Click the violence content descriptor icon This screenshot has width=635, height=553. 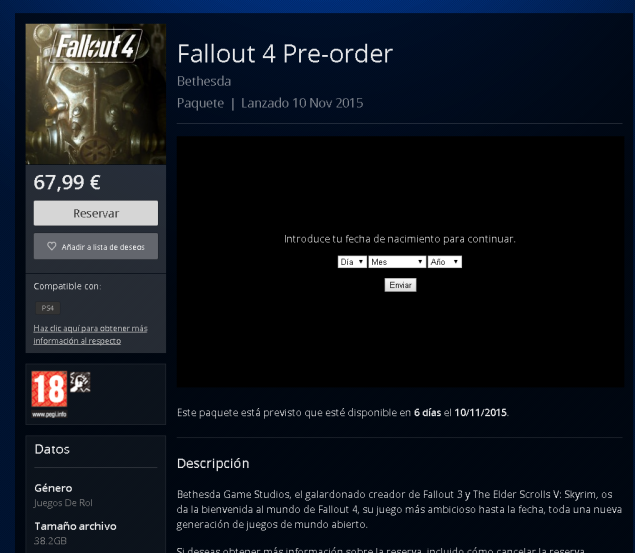80,382
